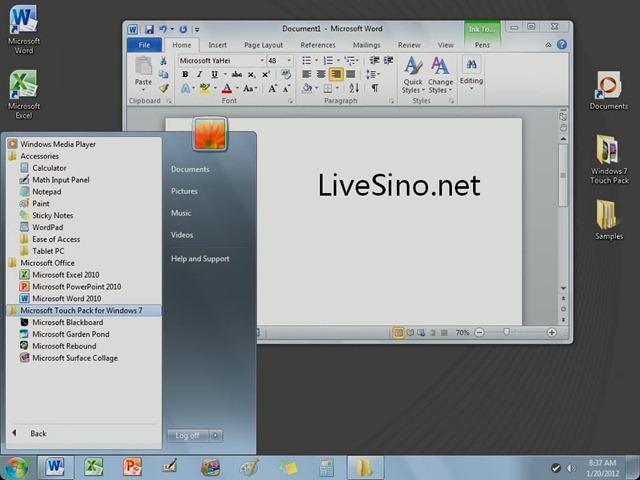Select the Format Painter brush
The width and height of the screenshot is (640, 480).
164,88
